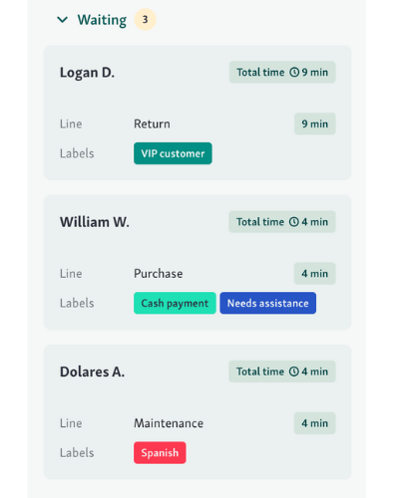This screenshot has height=498, width=393.
Task: Click William W. Total time 4 min badge
Action: coord(282,222)
